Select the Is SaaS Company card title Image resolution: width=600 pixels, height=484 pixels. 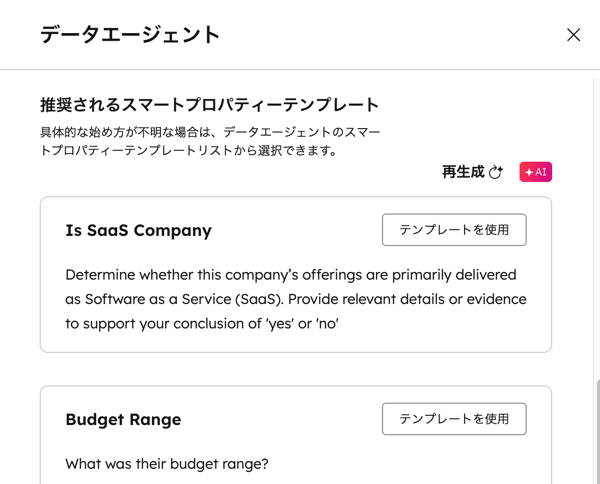point(138,230)
